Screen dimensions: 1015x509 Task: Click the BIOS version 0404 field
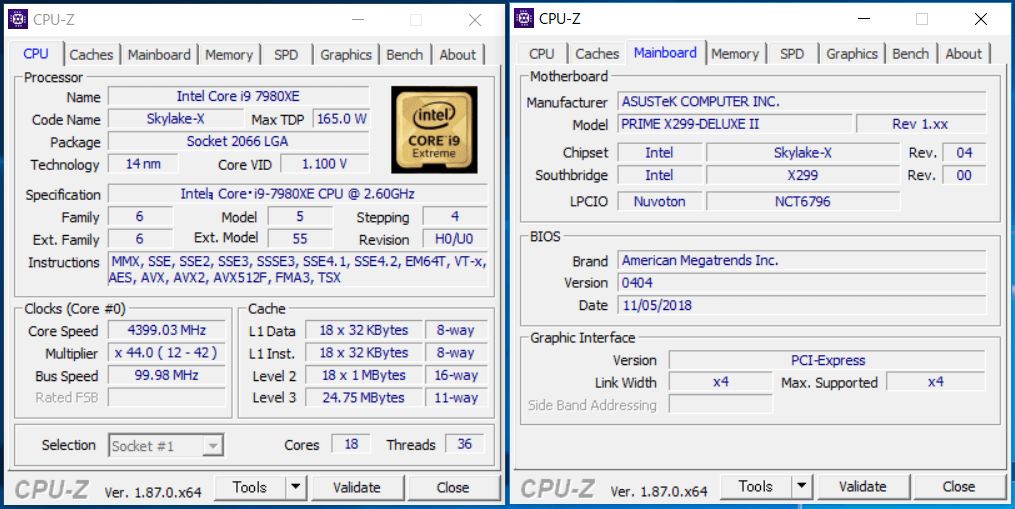802,283
